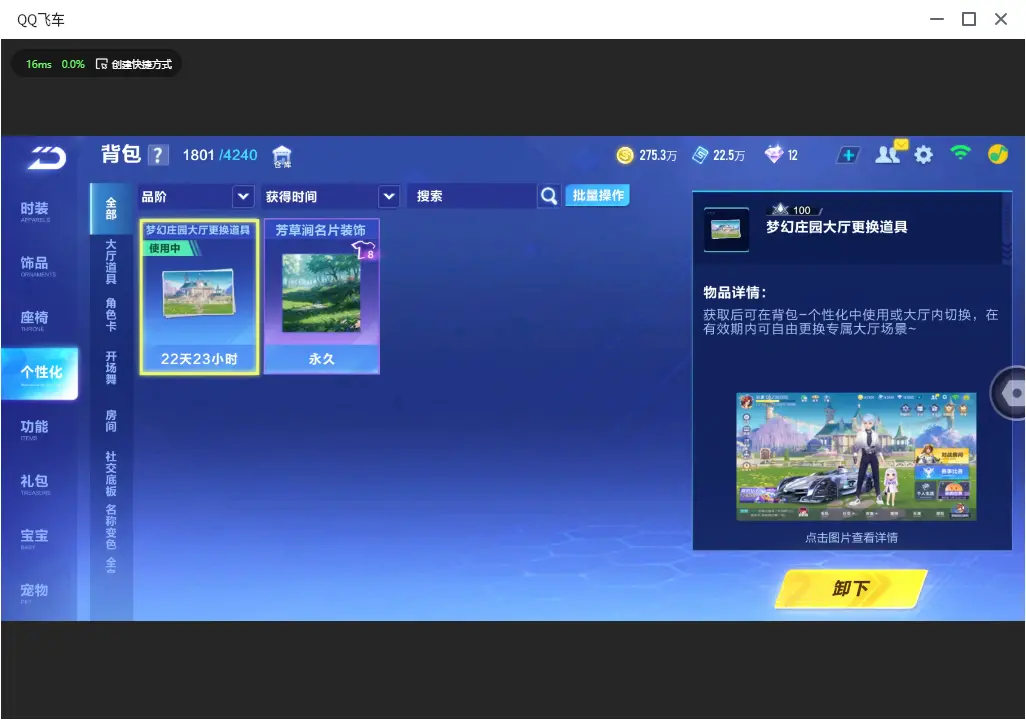Screen dimensions: 1026x720
Task: Click the 16ms latency indicator
Action: [x=39, y=64]
